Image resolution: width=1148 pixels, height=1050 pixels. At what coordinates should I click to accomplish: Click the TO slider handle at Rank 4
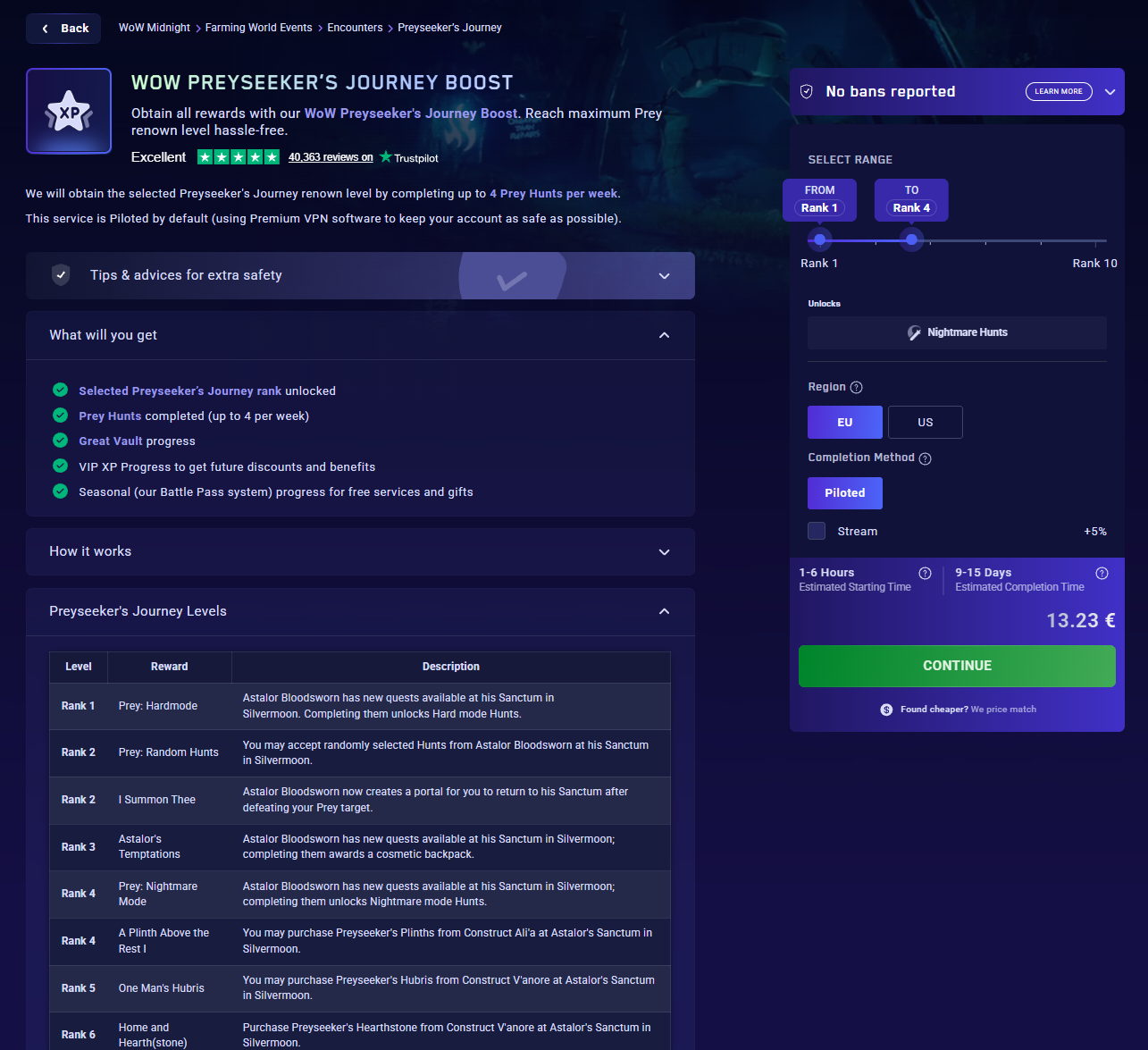(x=911, y=239)
